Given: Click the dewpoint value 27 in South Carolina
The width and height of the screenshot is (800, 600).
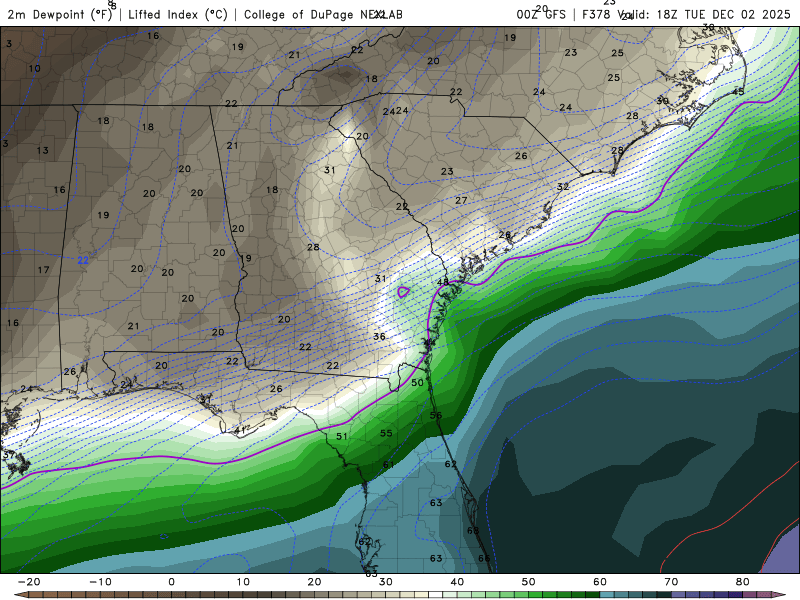Looking at the screenshot, I should tap(461, 201).
